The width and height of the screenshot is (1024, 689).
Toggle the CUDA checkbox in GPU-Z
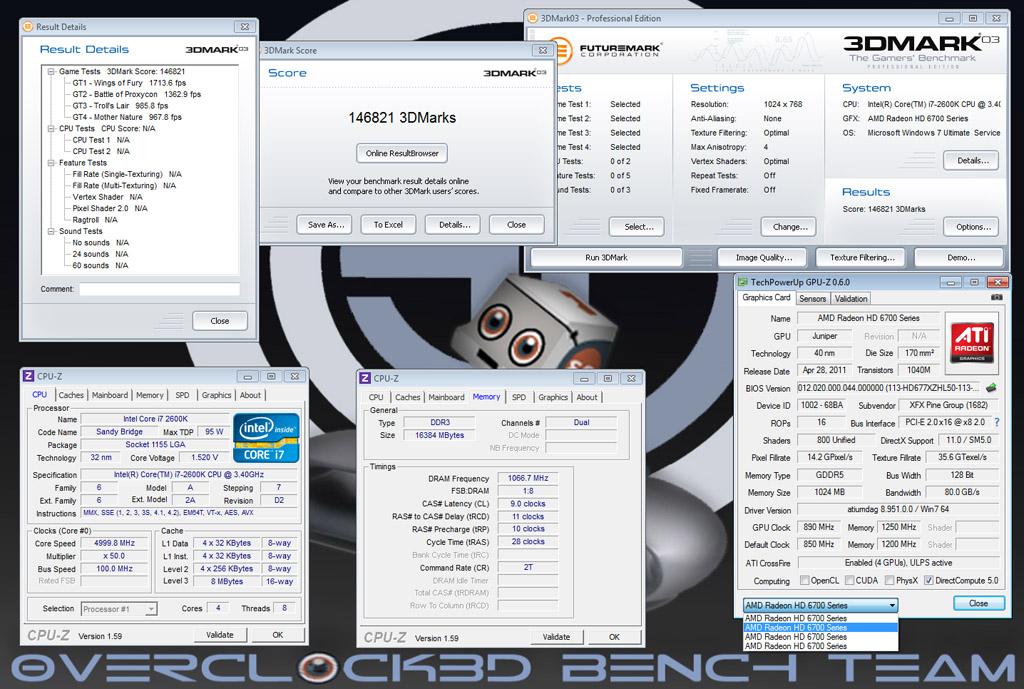[850, 581]
